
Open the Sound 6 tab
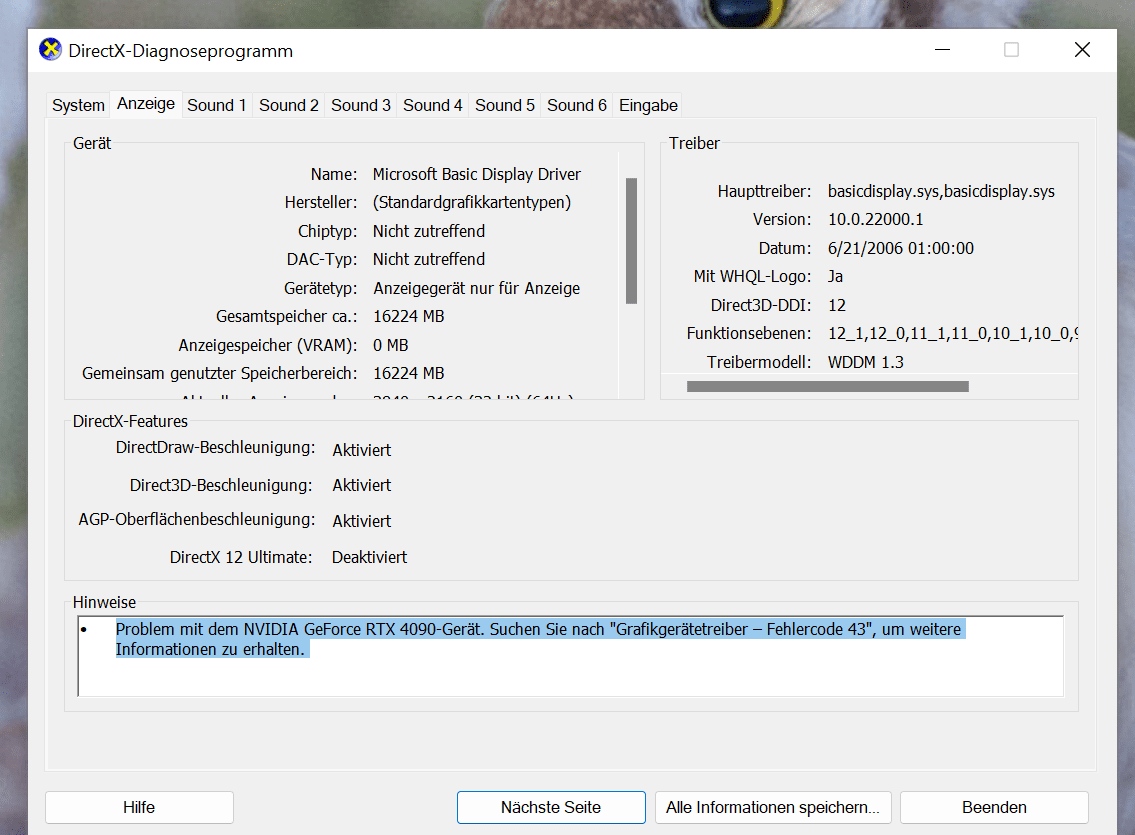click(577, 106)
